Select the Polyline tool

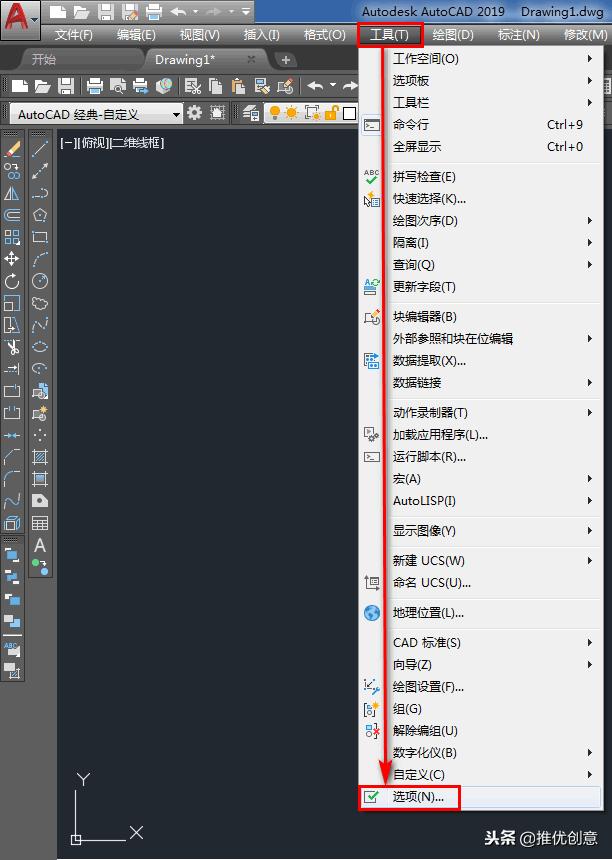(40, 193)
